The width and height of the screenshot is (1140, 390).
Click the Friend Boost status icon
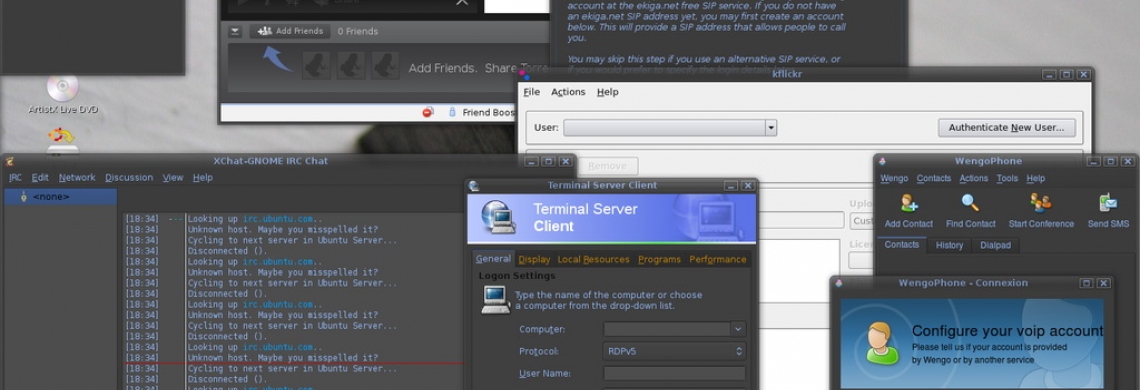[x=452, y=112]
